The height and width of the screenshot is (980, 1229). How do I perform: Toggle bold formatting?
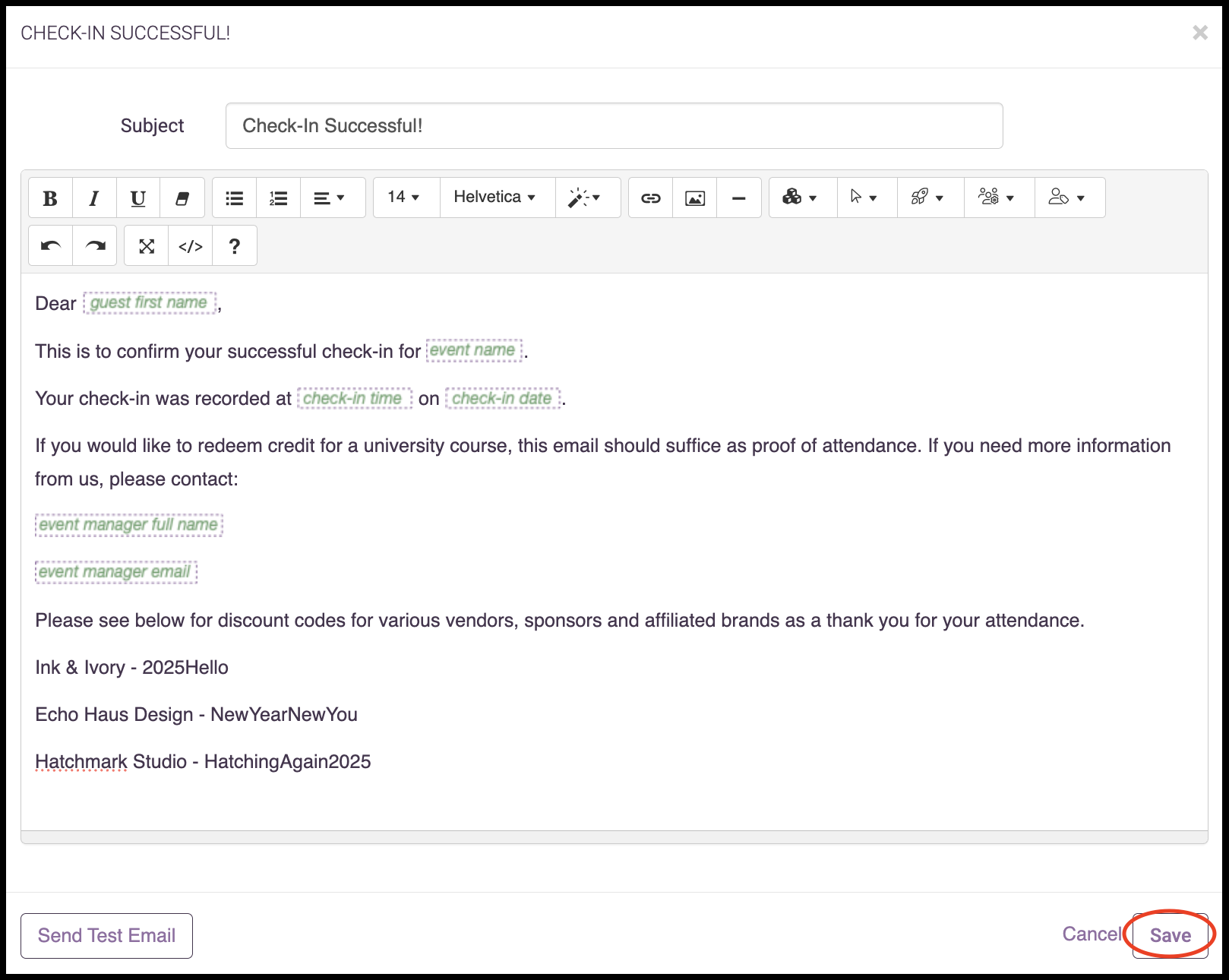[x=50, y=198]
